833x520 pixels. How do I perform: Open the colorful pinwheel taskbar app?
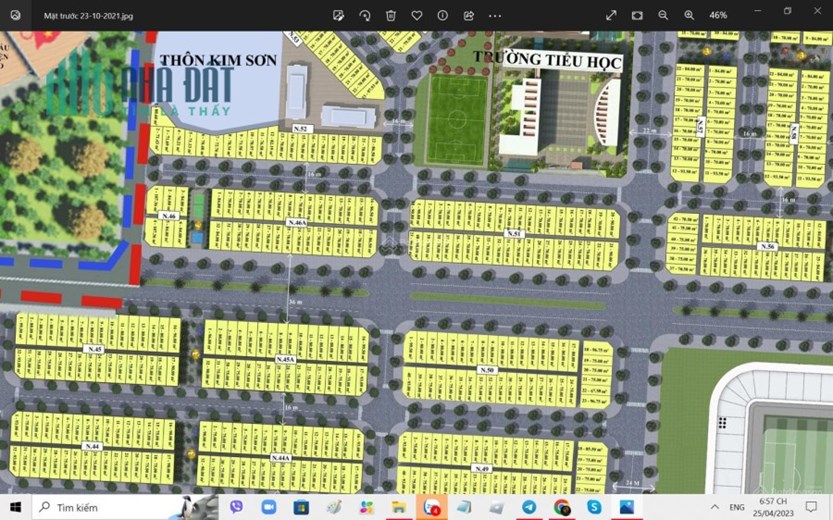coord(366,507)
